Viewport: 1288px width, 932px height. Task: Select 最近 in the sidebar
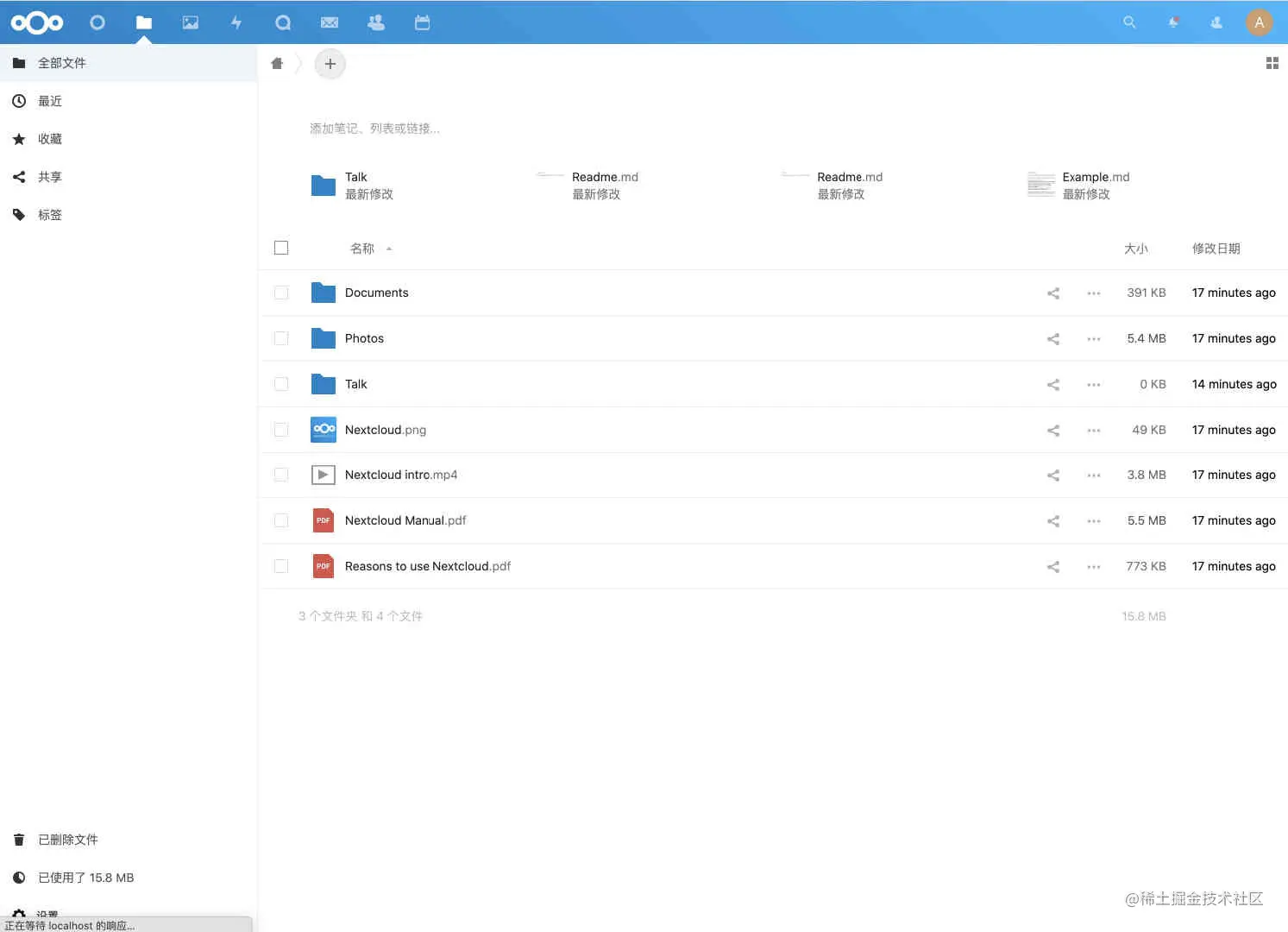(x=129, y=101)
